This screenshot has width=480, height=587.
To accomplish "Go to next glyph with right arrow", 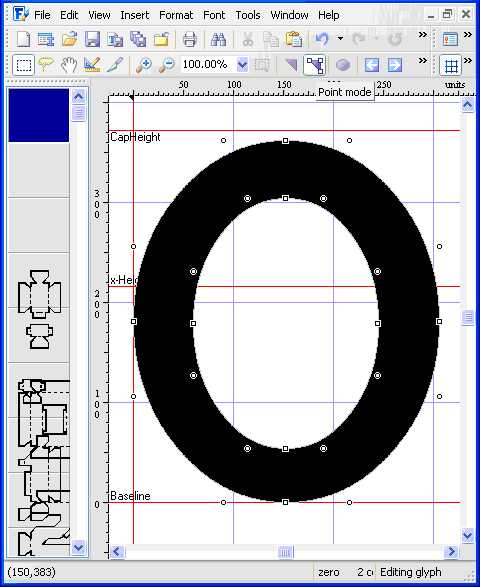I will coord(394,65).
